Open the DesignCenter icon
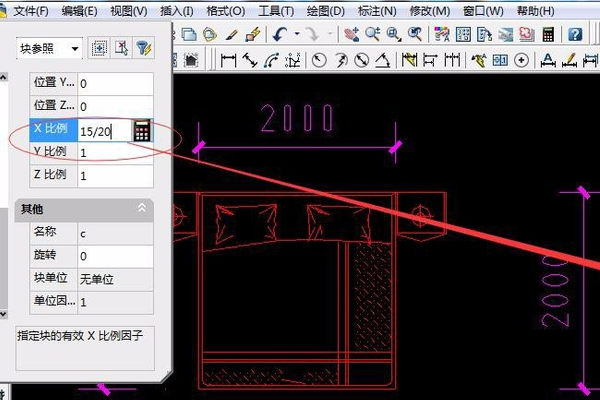600x400 pixels. tap(463, 34)
